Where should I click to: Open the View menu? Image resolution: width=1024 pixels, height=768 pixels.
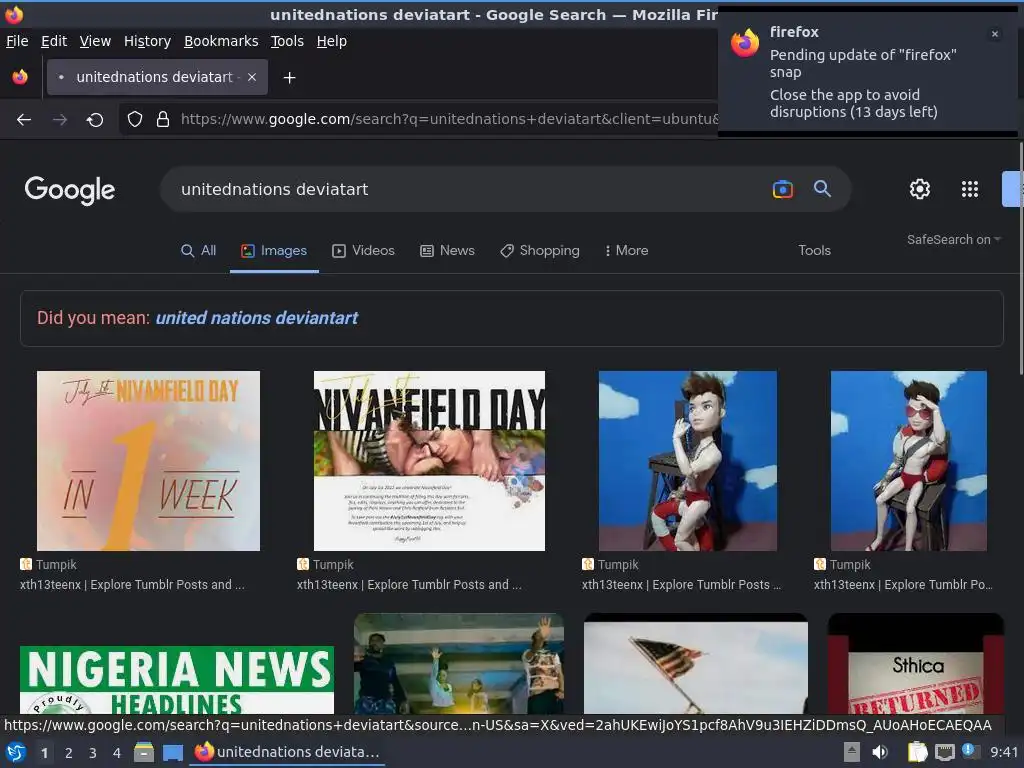click(x=95, y=41)
